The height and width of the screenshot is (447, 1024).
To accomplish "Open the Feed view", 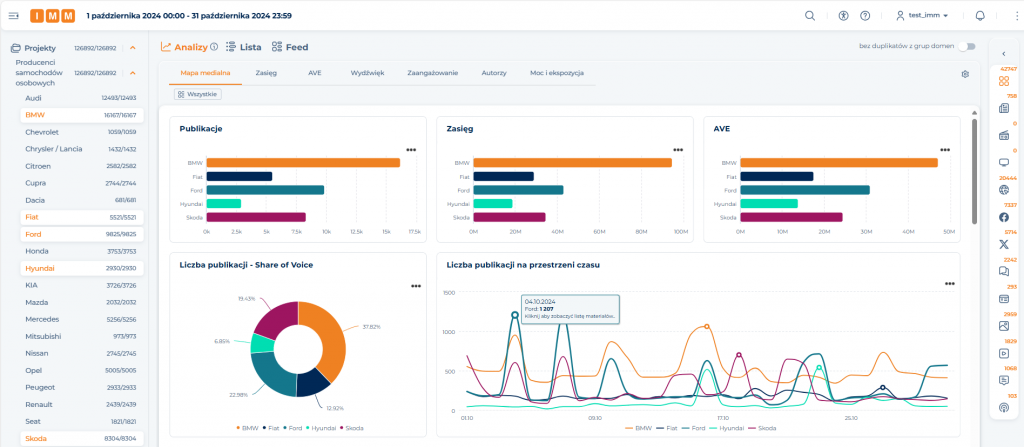I will coord(289,47).
